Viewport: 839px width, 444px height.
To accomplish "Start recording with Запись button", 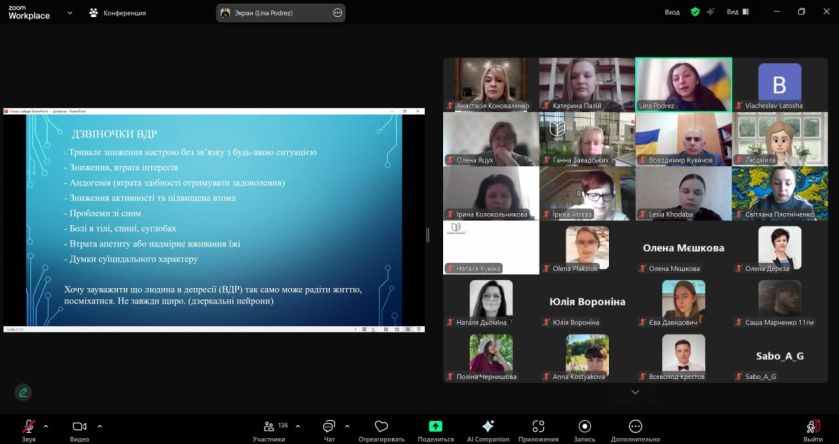I will click(585, 430).
